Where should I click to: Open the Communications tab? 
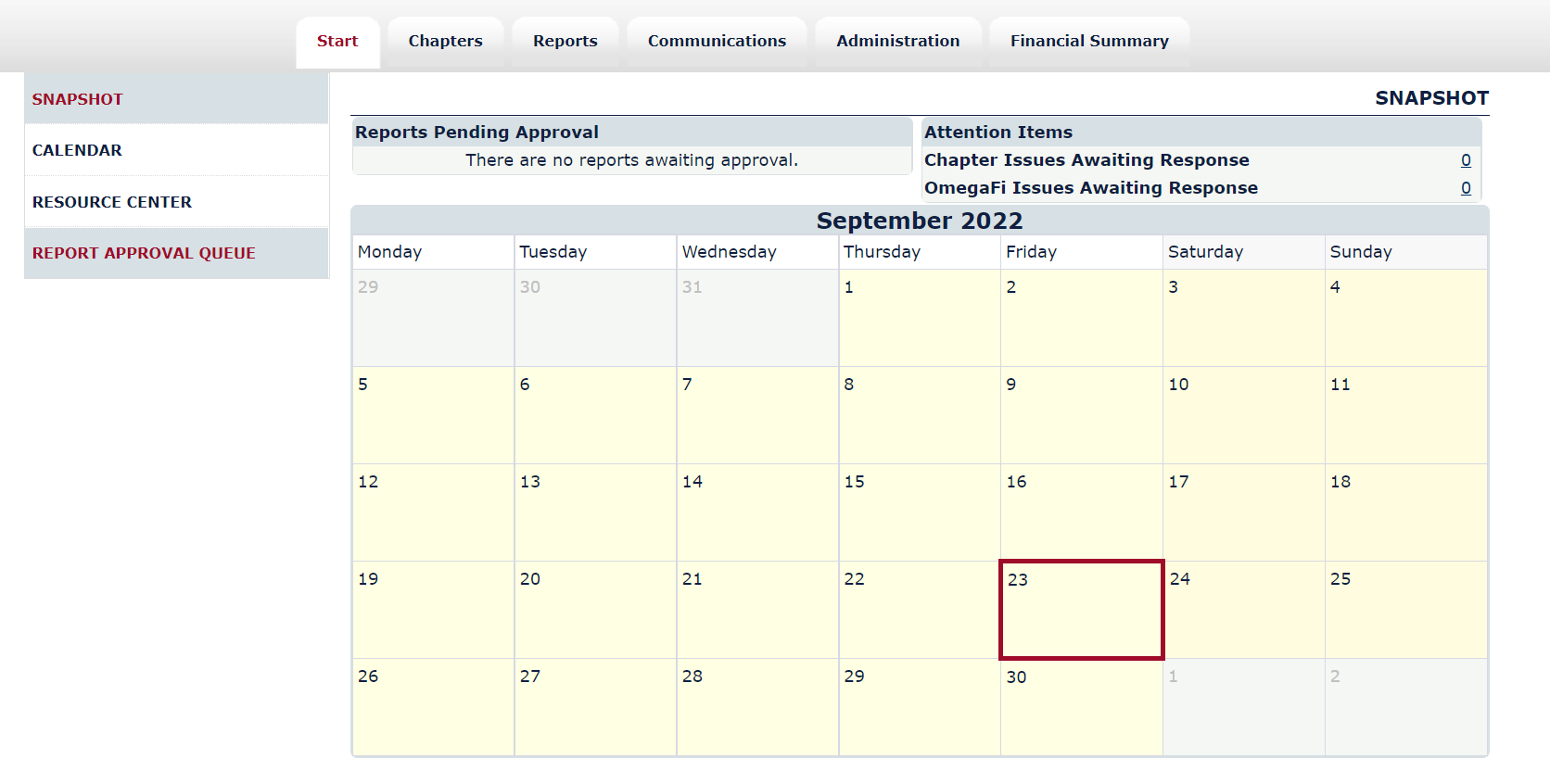click(x=717, y=42)
